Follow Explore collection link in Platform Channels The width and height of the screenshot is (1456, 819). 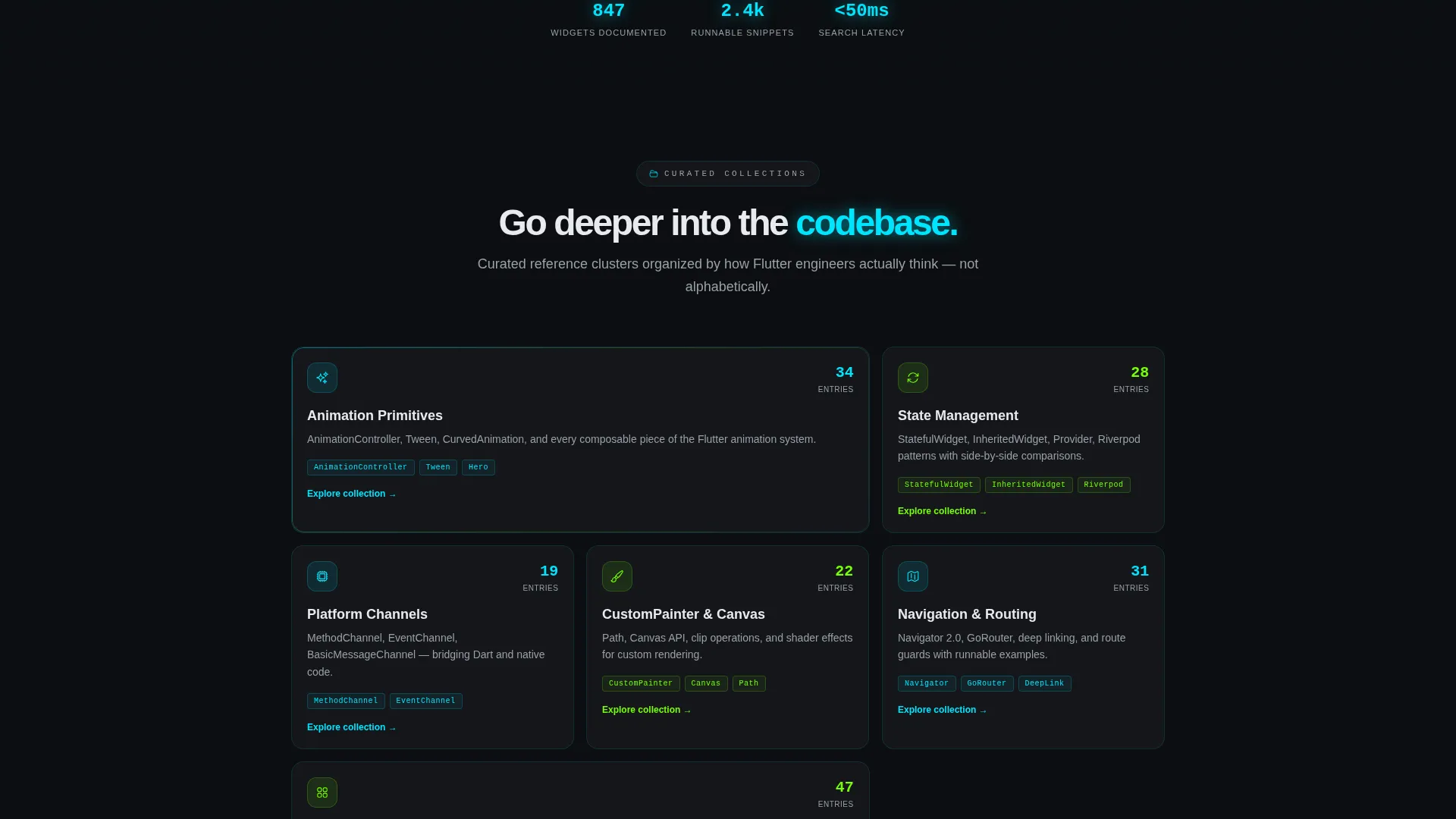click(x=352, y=727)
